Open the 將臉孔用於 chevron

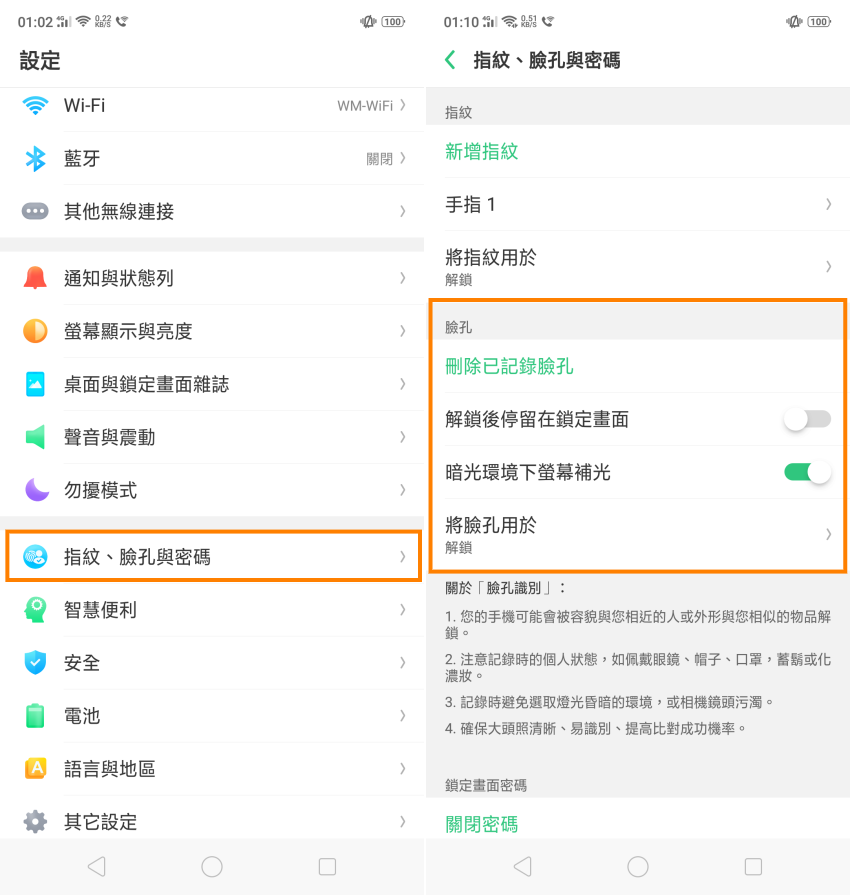click(x=828, y=534)
